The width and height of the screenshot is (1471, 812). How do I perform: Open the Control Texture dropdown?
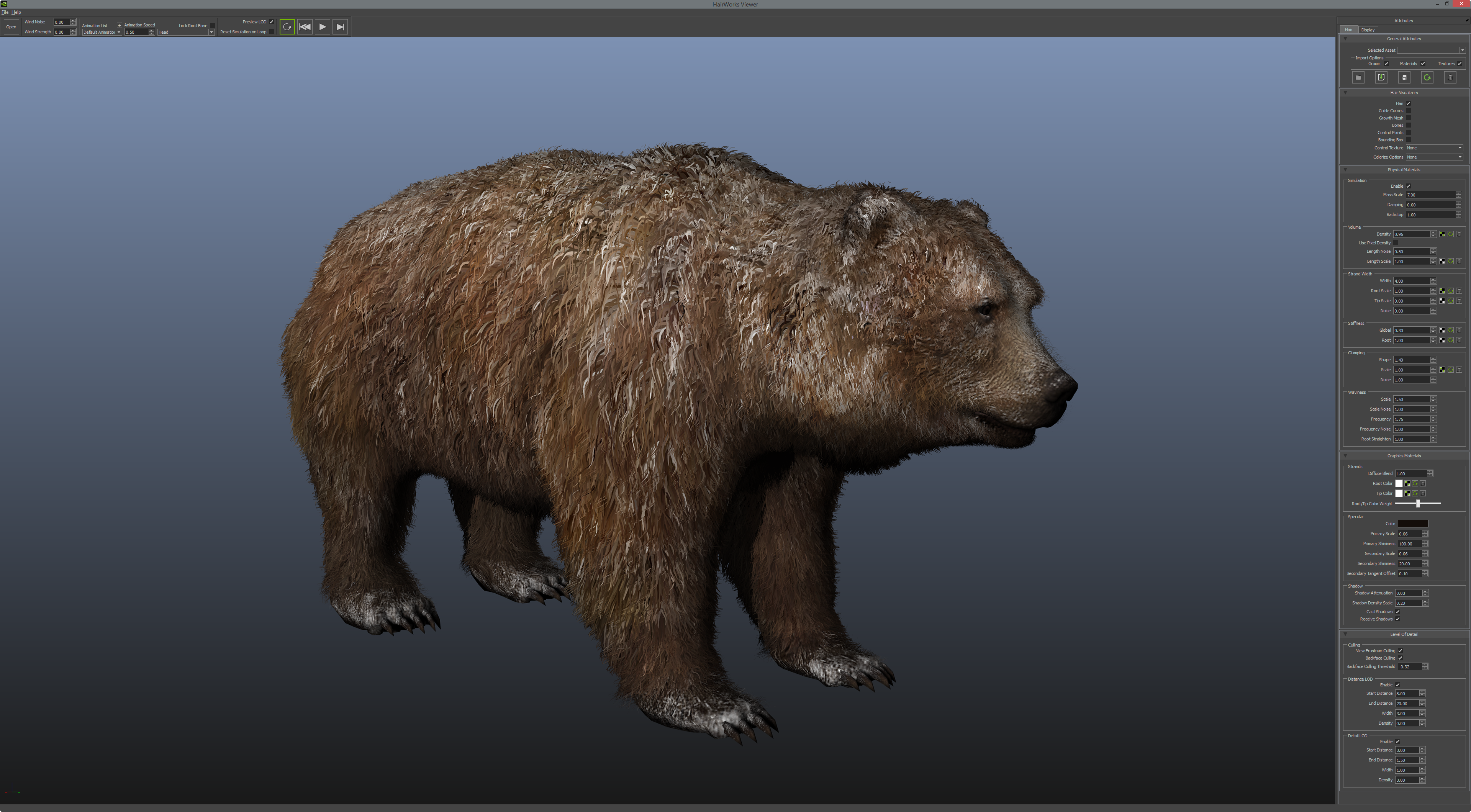pyautogui.click(x=1434, y=148)
